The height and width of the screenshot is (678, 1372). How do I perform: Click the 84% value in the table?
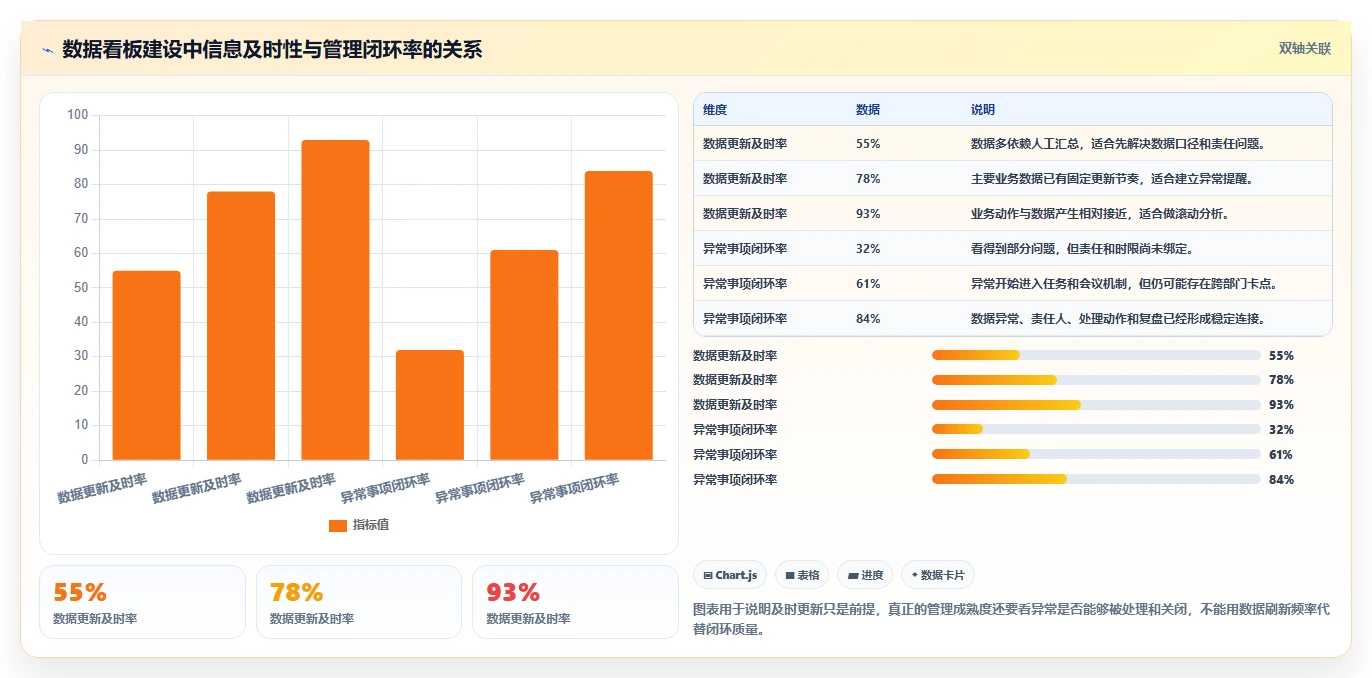point(868,319)
